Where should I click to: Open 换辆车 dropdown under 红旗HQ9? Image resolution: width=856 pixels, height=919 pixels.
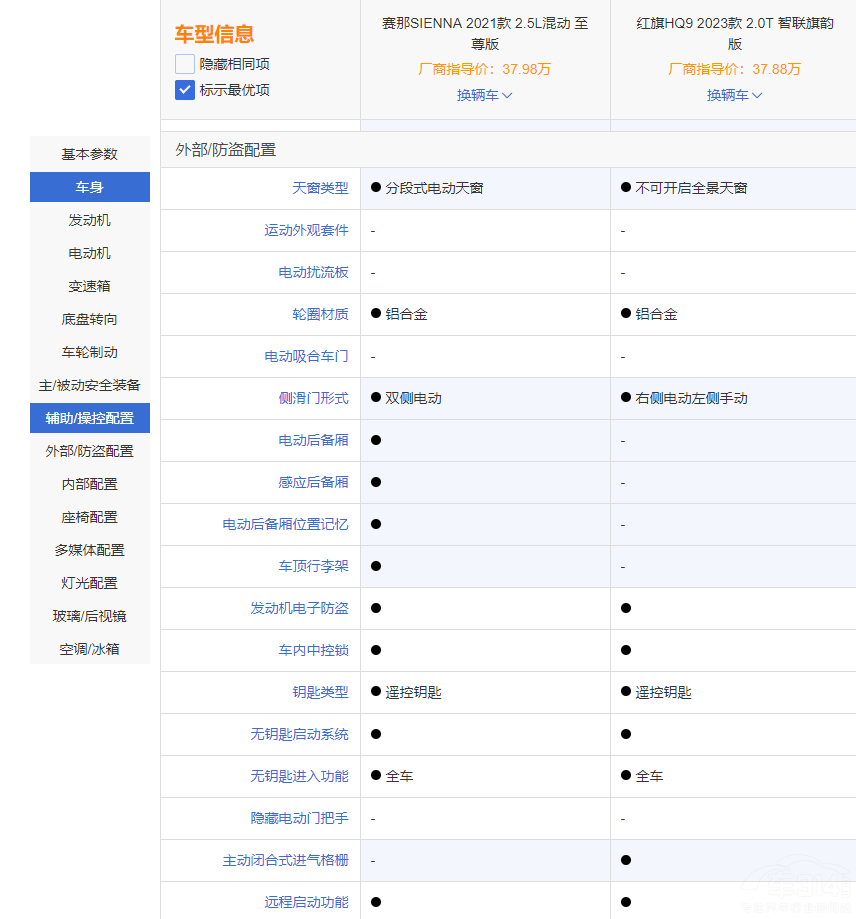click(x=735, y=95)
